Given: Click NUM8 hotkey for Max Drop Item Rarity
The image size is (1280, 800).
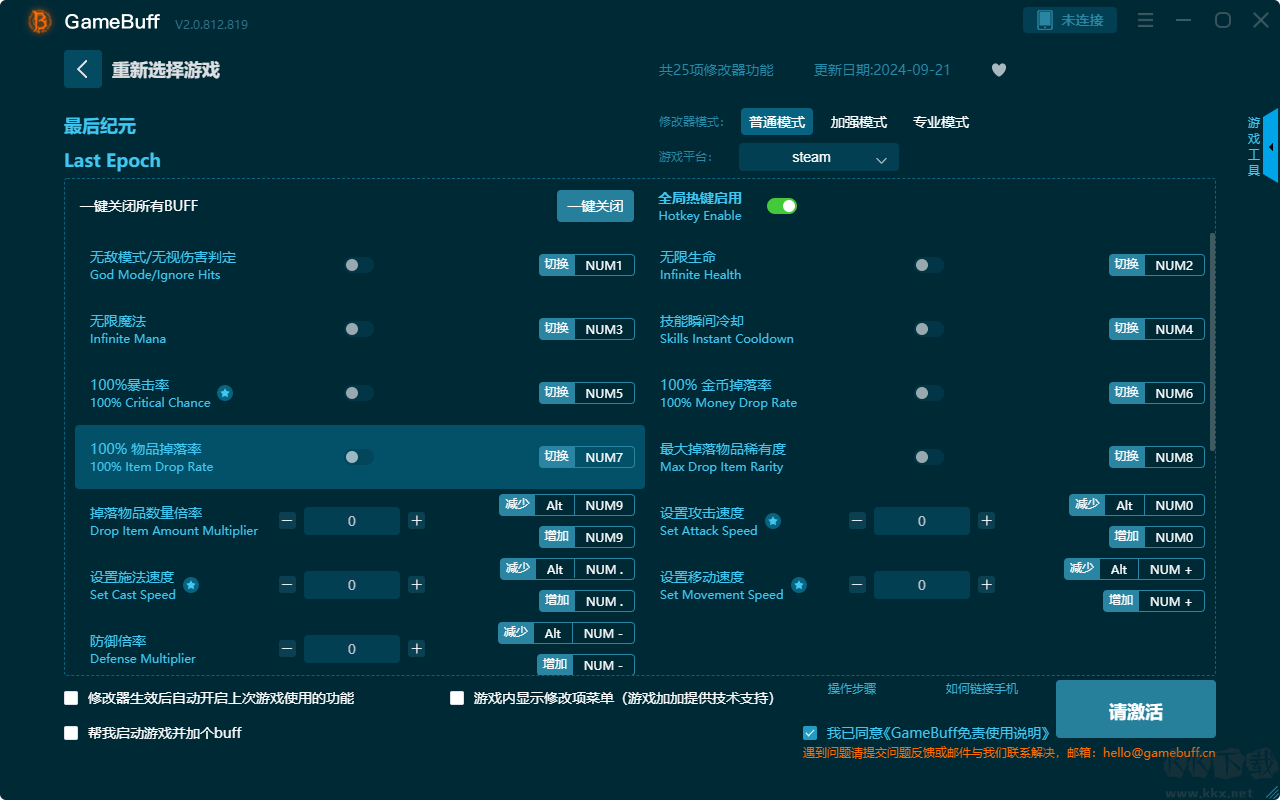Looking at the screenshot, I should point(1174,457).
